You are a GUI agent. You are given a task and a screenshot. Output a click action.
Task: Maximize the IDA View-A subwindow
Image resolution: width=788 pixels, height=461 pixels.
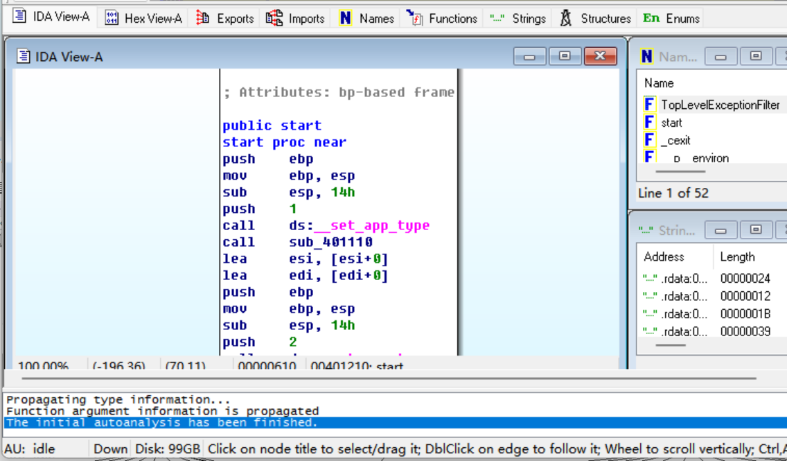(x=565, y=56)
